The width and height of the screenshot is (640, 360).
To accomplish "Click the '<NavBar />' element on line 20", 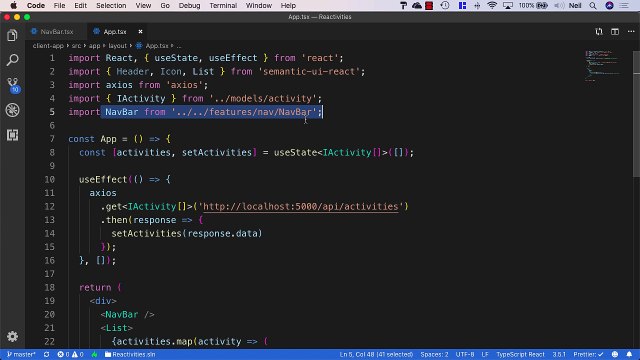I will click(127, 314).
